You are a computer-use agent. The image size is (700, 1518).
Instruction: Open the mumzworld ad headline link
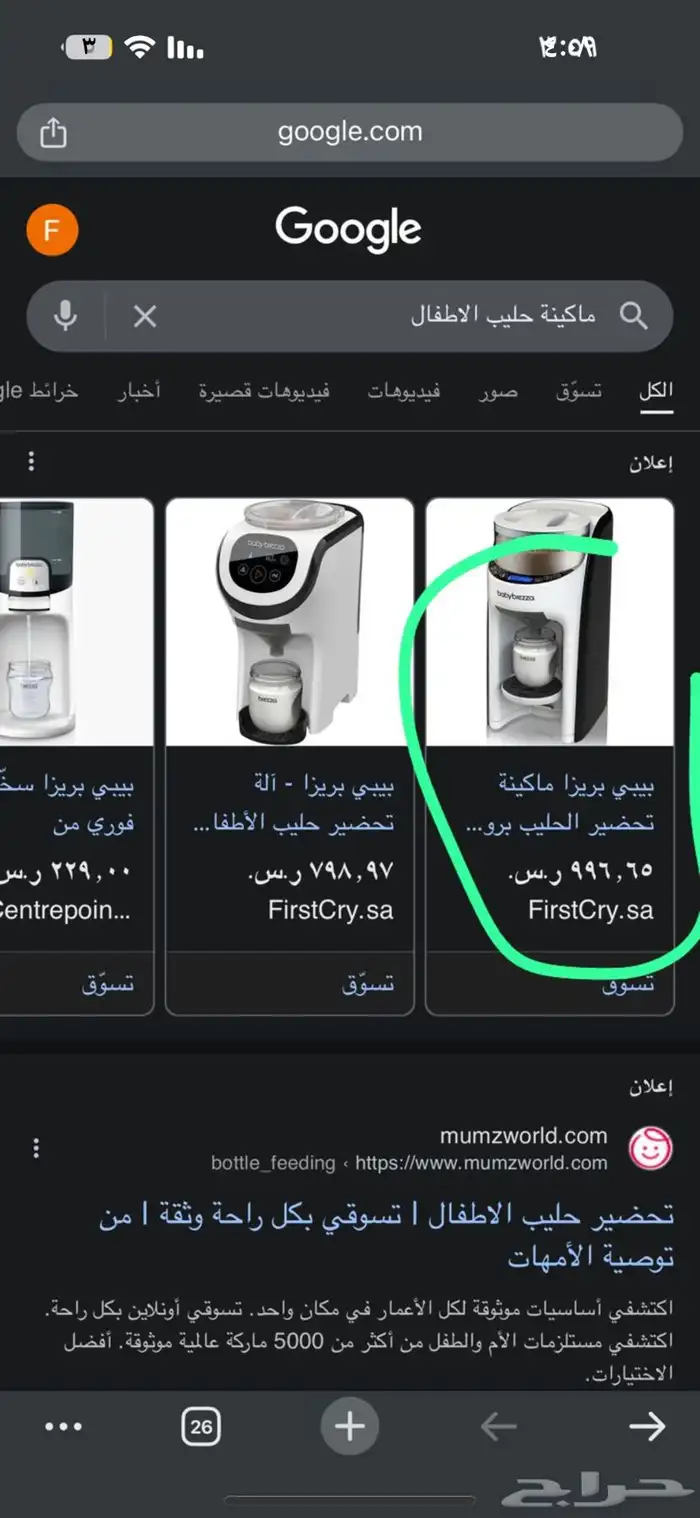[386, 1236]
